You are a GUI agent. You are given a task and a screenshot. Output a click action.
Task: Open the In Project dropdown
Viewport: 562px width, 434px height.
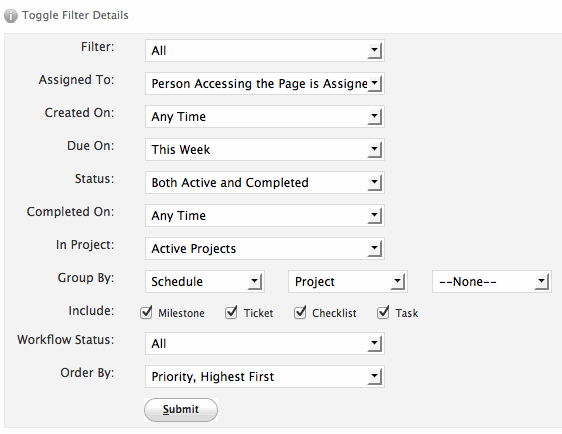point(265,248)
